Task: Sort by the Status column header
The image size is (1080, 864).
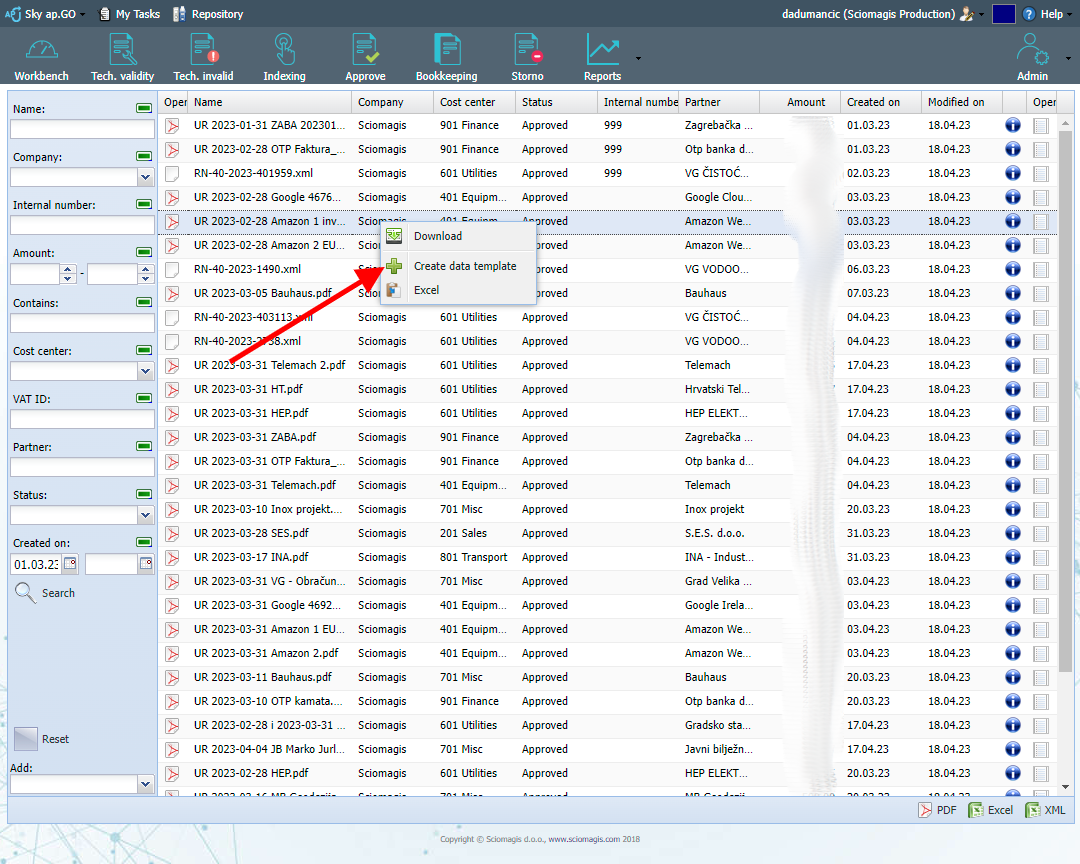Action: pyautogui.click(x=557, y=102)
